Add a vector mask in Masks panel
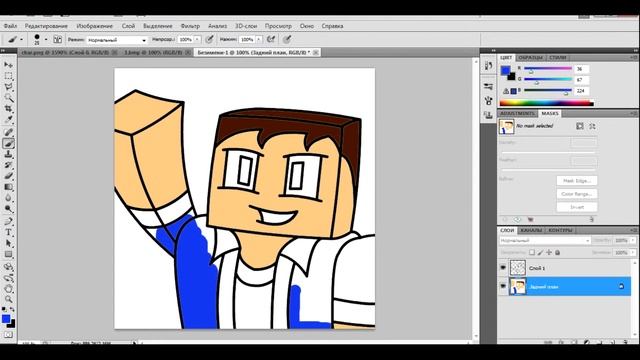The image size is (640, 360). (592, 127)
